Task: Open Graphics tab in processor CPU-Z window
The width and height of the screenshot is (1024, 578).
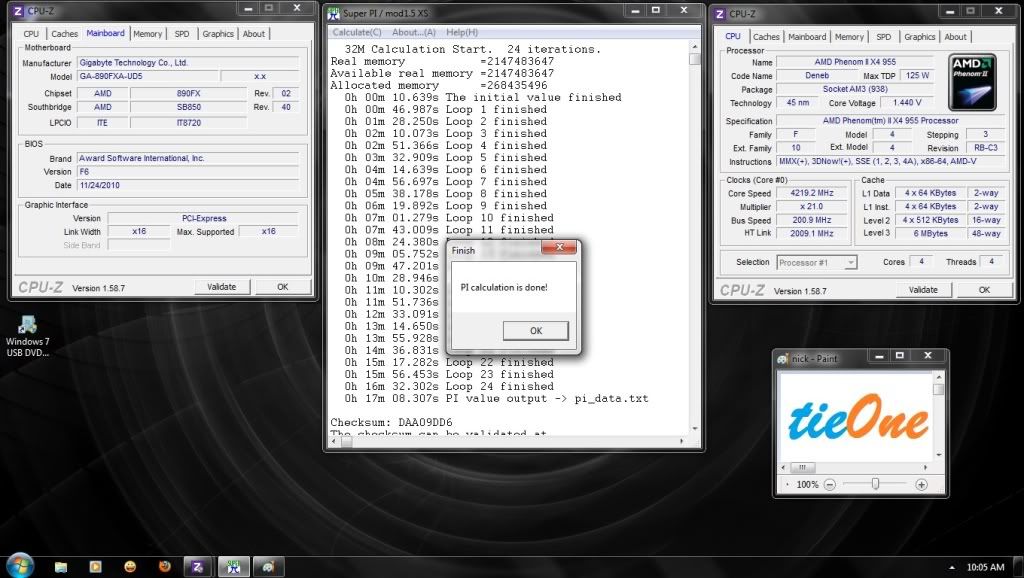Action: click(920, 37)
